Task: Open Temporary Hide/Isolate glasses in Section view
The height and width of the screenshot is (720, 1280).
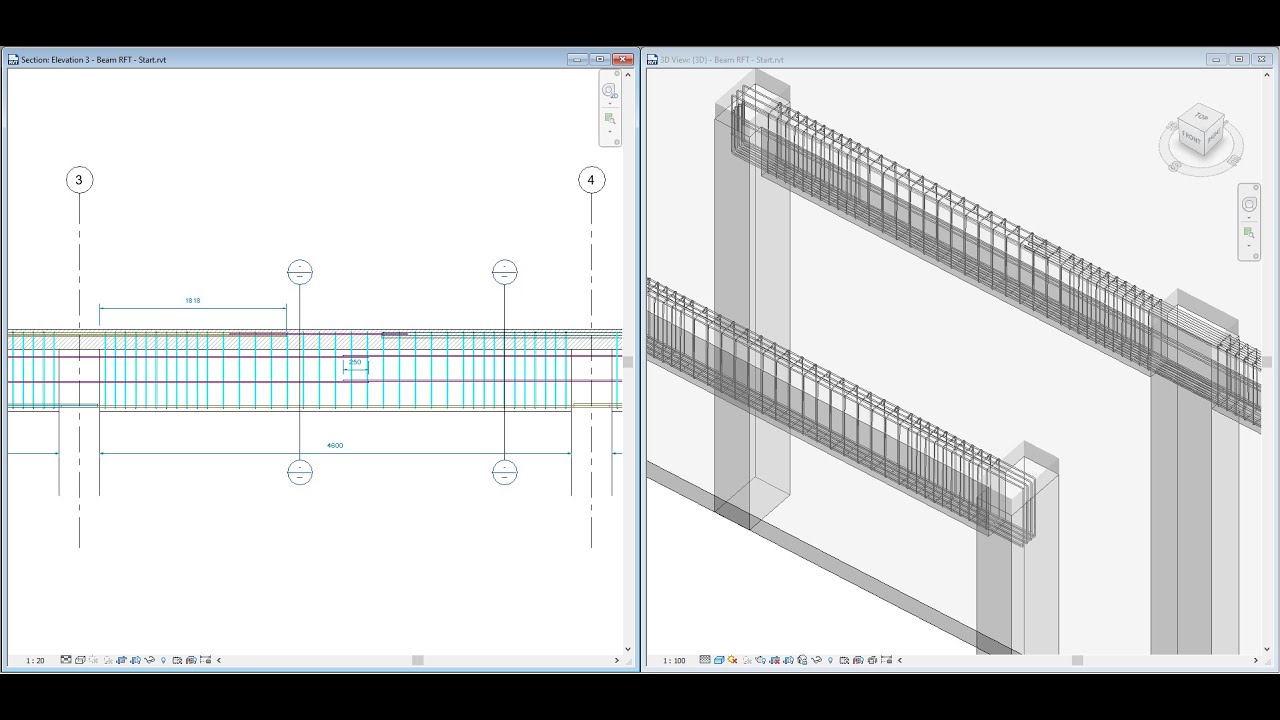Action: [x=149, y=660]
